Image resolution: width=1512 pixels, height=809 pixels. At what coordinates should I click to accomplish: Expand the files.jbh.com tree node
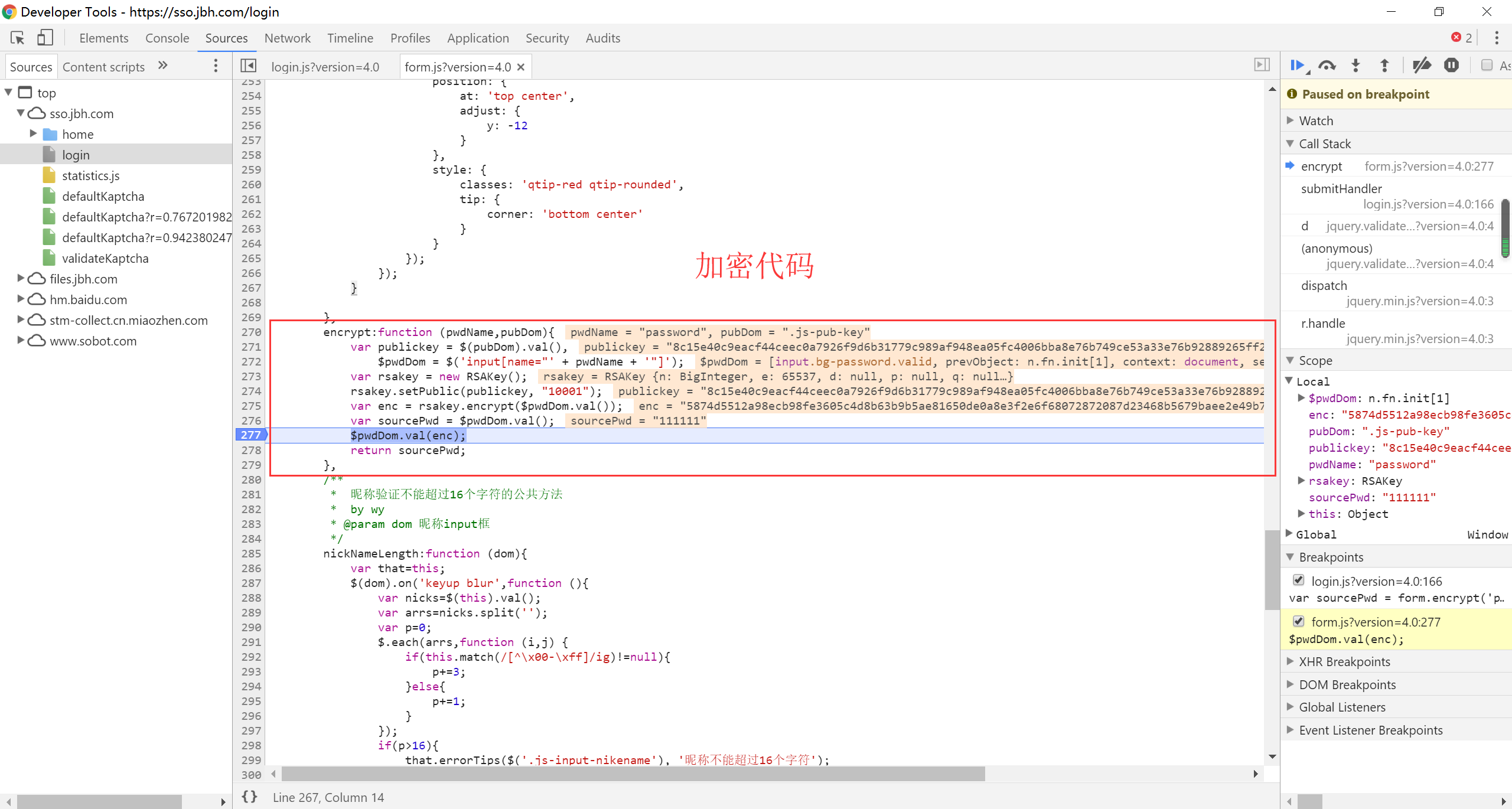[x=21, y=278]
